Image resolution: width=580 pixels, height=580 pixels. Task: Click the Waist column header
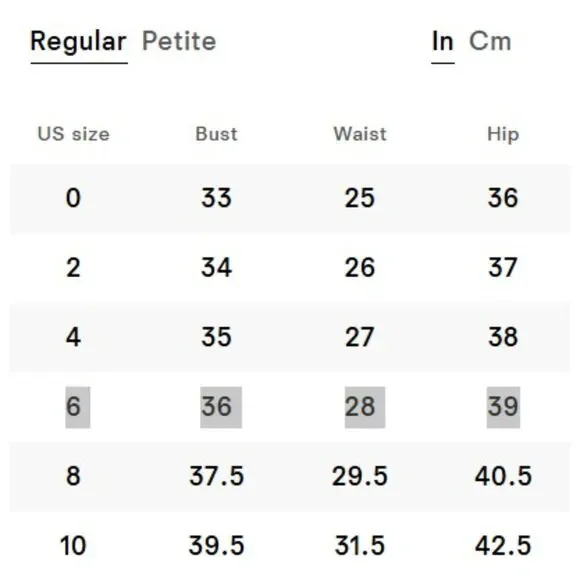[360, 134]
